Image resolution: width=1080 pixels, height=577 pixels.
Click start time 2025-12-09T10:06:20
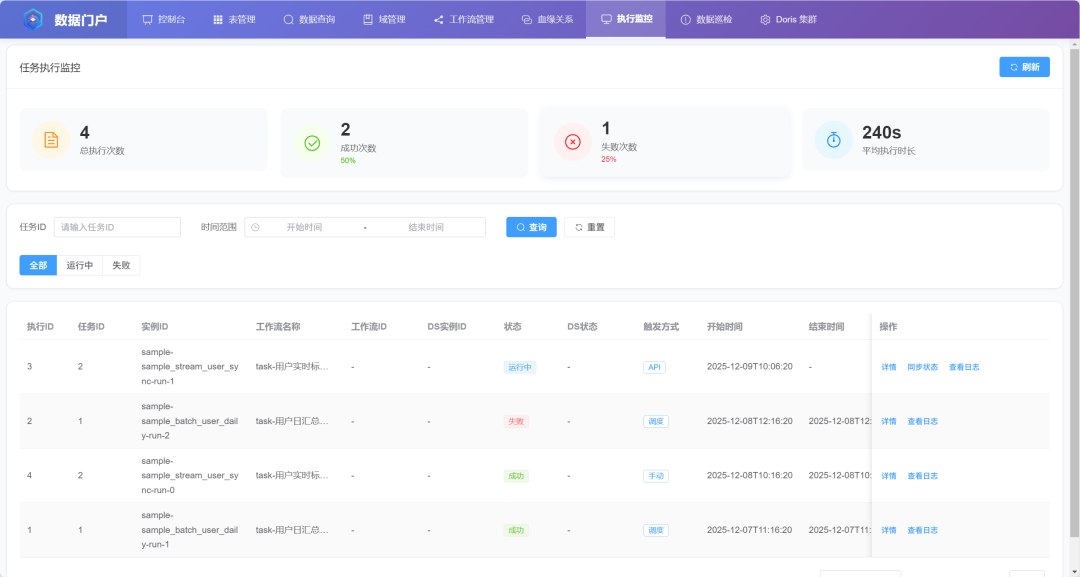[x=749, y=367]
